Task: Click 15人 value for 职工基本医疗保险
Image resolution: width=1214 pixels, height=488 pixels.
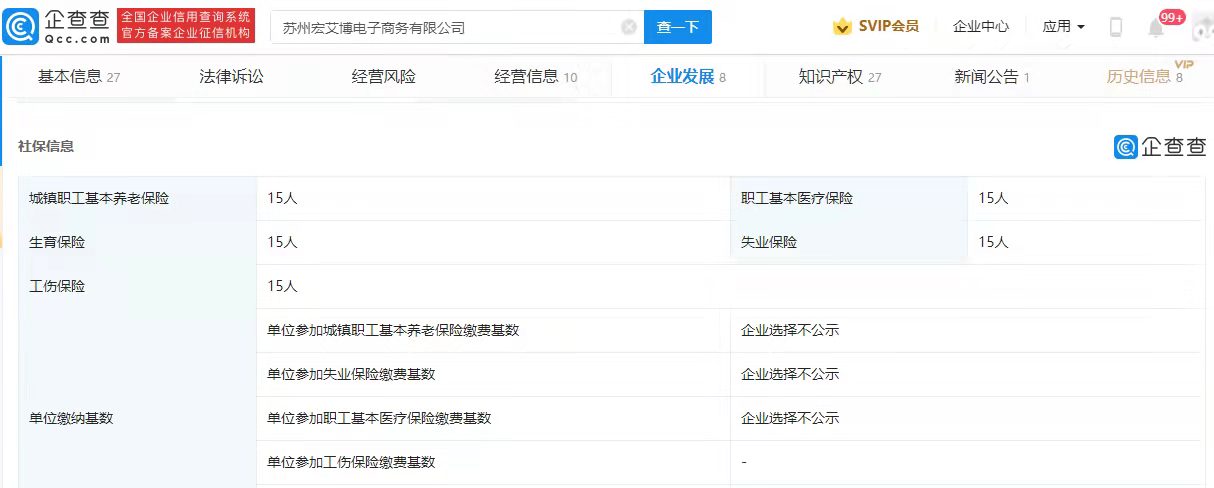Action: [993, 199]
